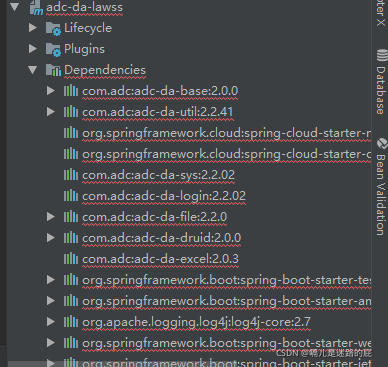Expand com.adc:adc-da-druid:2.0.0 dependency
This screenshot has height=367, width=388.
pyautogui.click(x=51, y=238)
